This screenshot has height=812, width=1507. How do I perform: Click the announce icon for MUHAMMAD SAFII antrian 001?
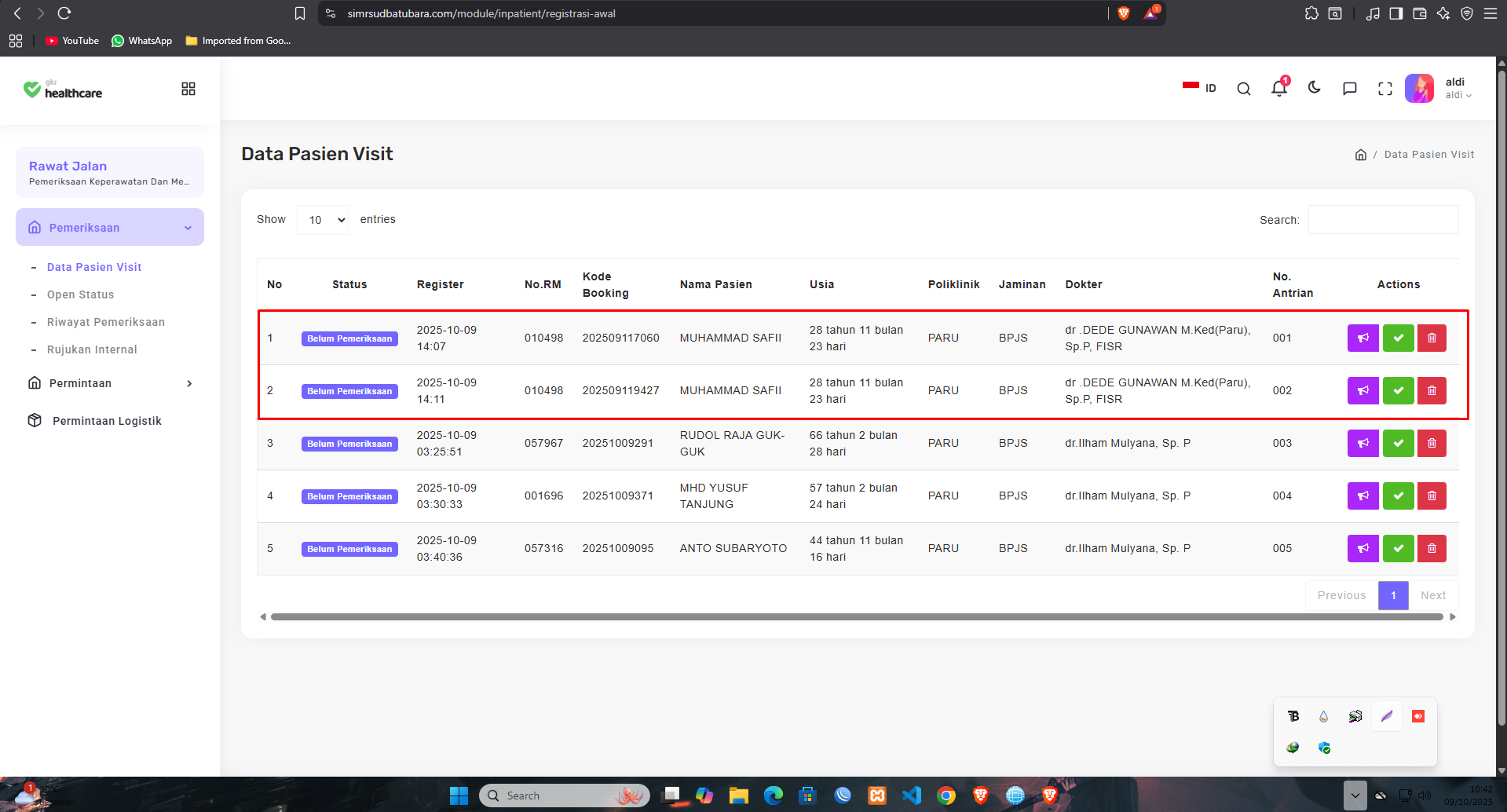[1363, 338]
